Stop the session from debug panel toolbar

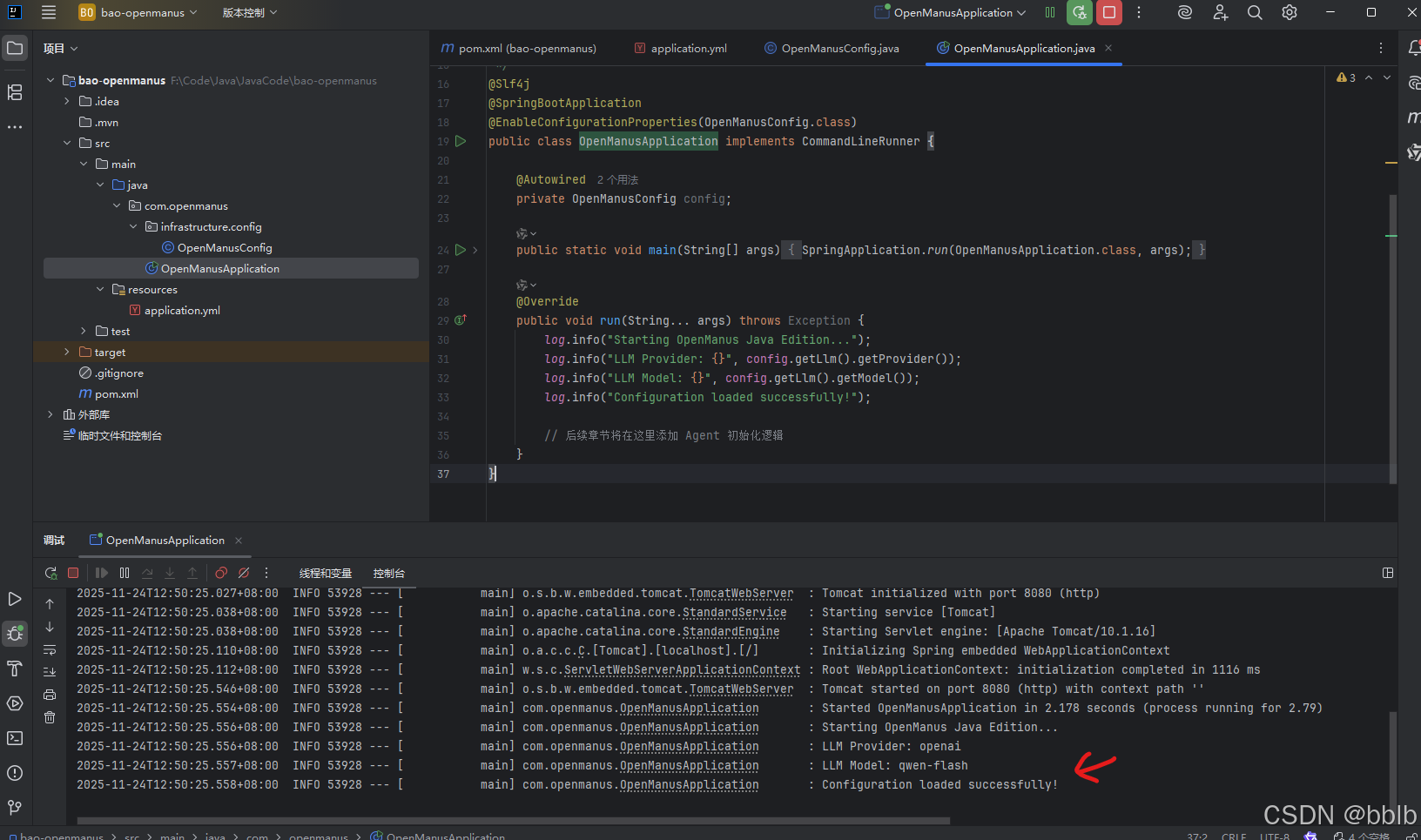(x=73, y=573)
